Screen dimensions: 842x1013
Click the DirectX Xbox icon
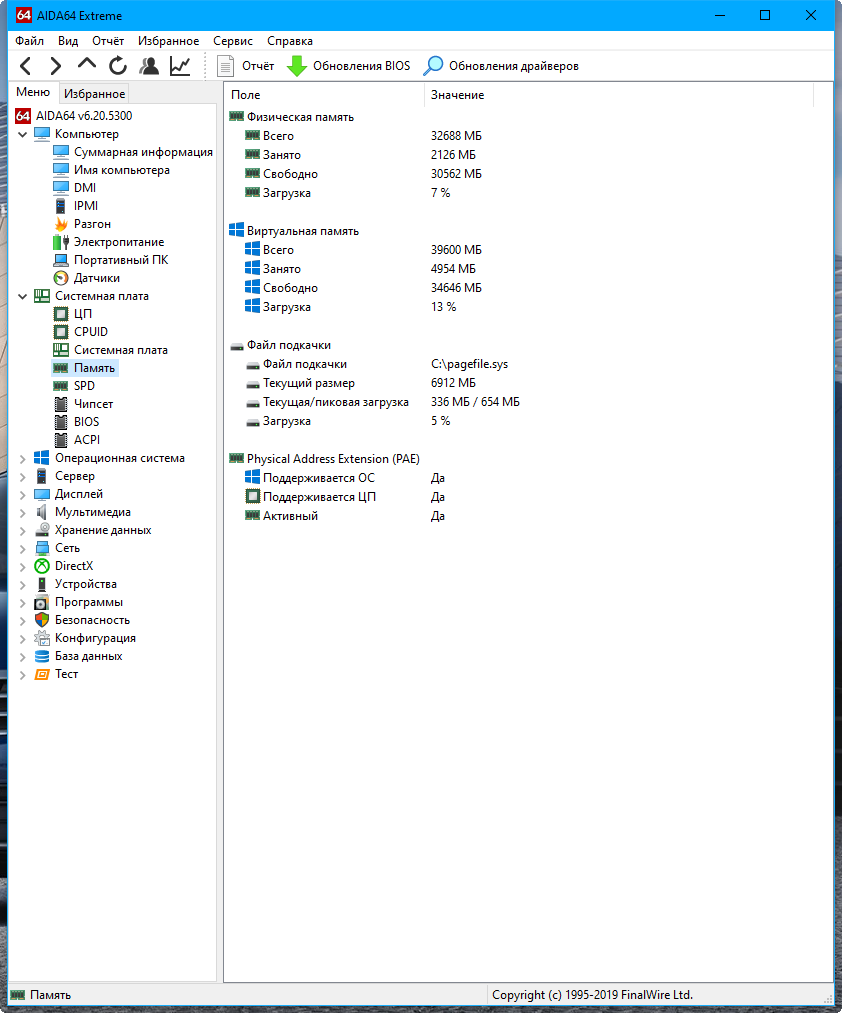pyautogui.click(x=41, y=567)
